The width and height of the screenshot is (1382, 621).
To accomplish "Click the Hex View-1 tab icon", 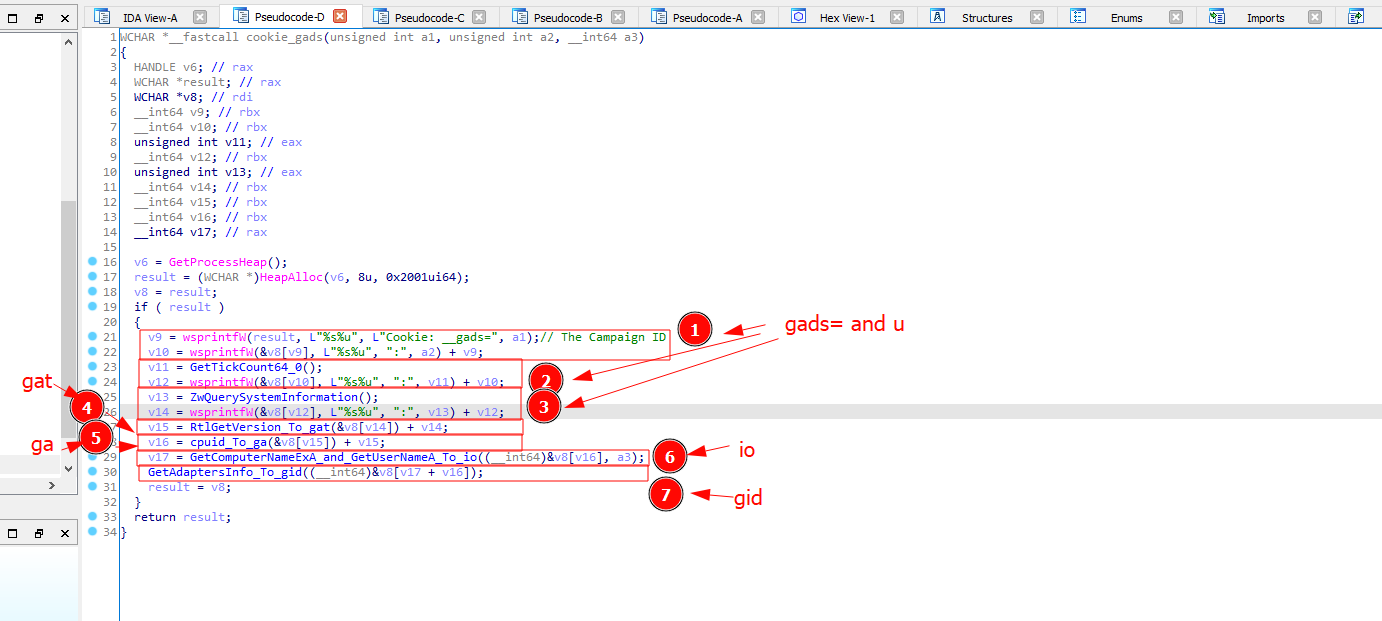I will click(x=799, y=17).
